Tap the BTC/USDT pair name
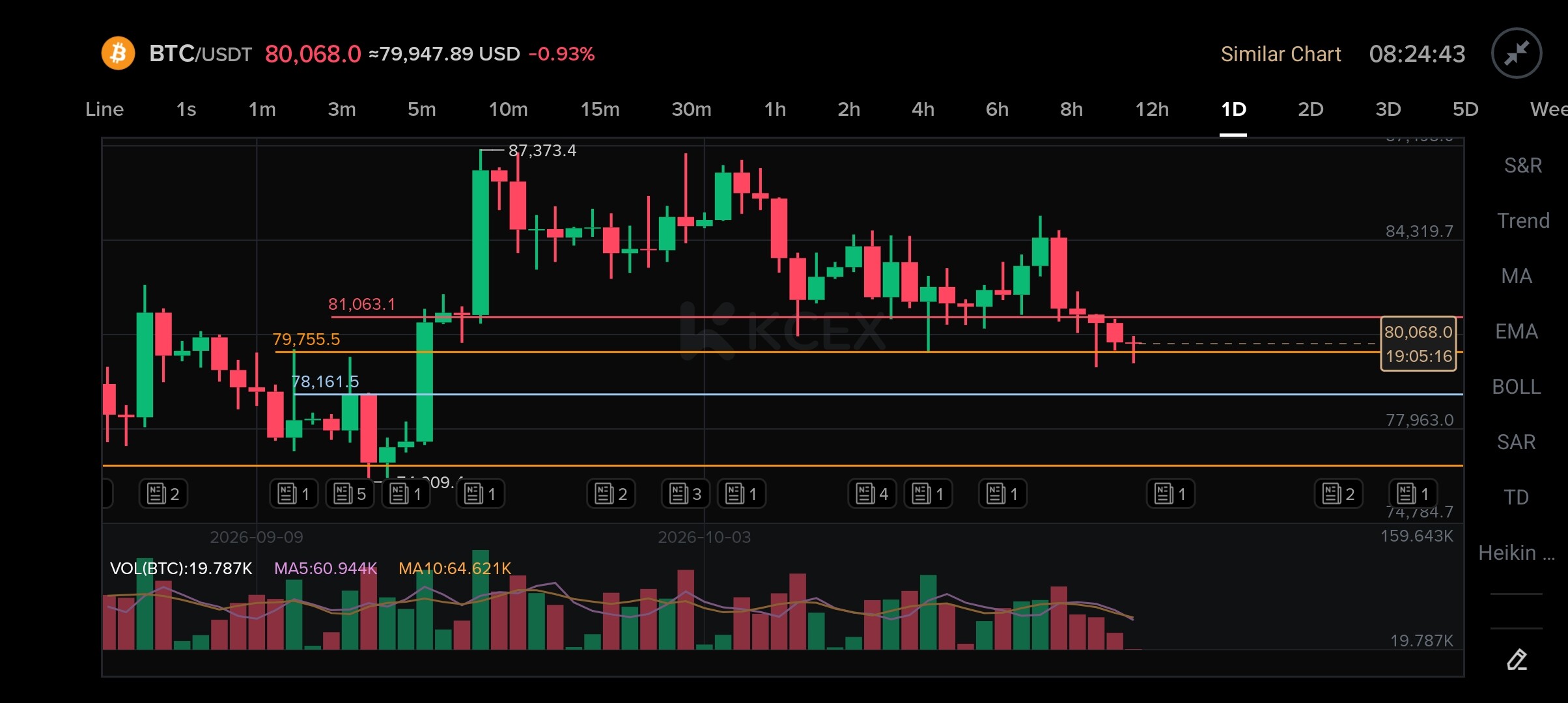 coord(201,53)
